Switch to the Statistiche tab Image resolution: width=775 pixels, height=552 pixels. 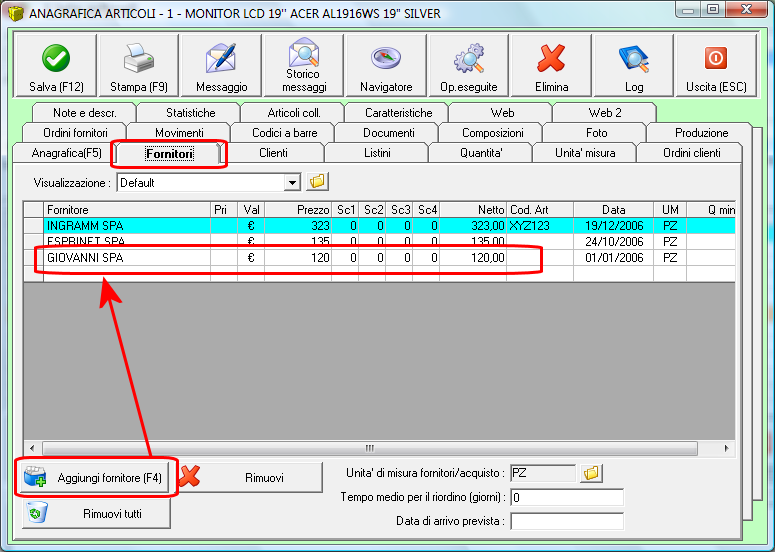click(190, 113)
